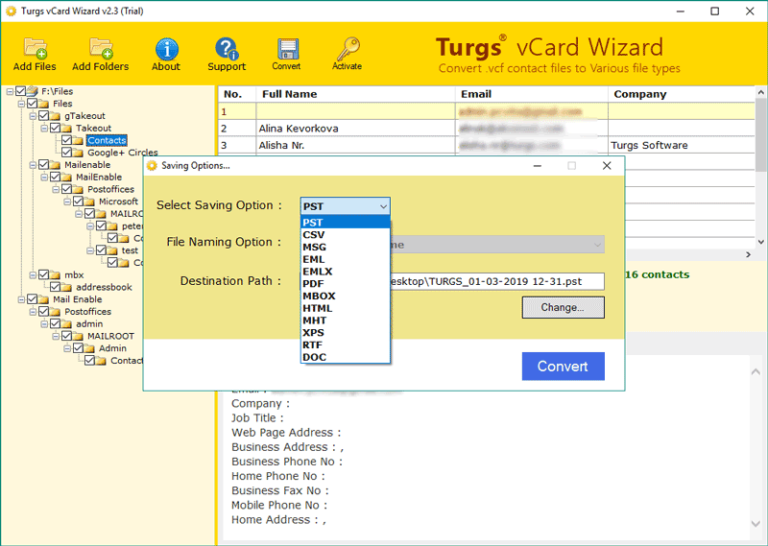The width and height of the screenshot is (768, 546).
Task: Choose HTML from the saving options list
Action: tap(345, 308)
